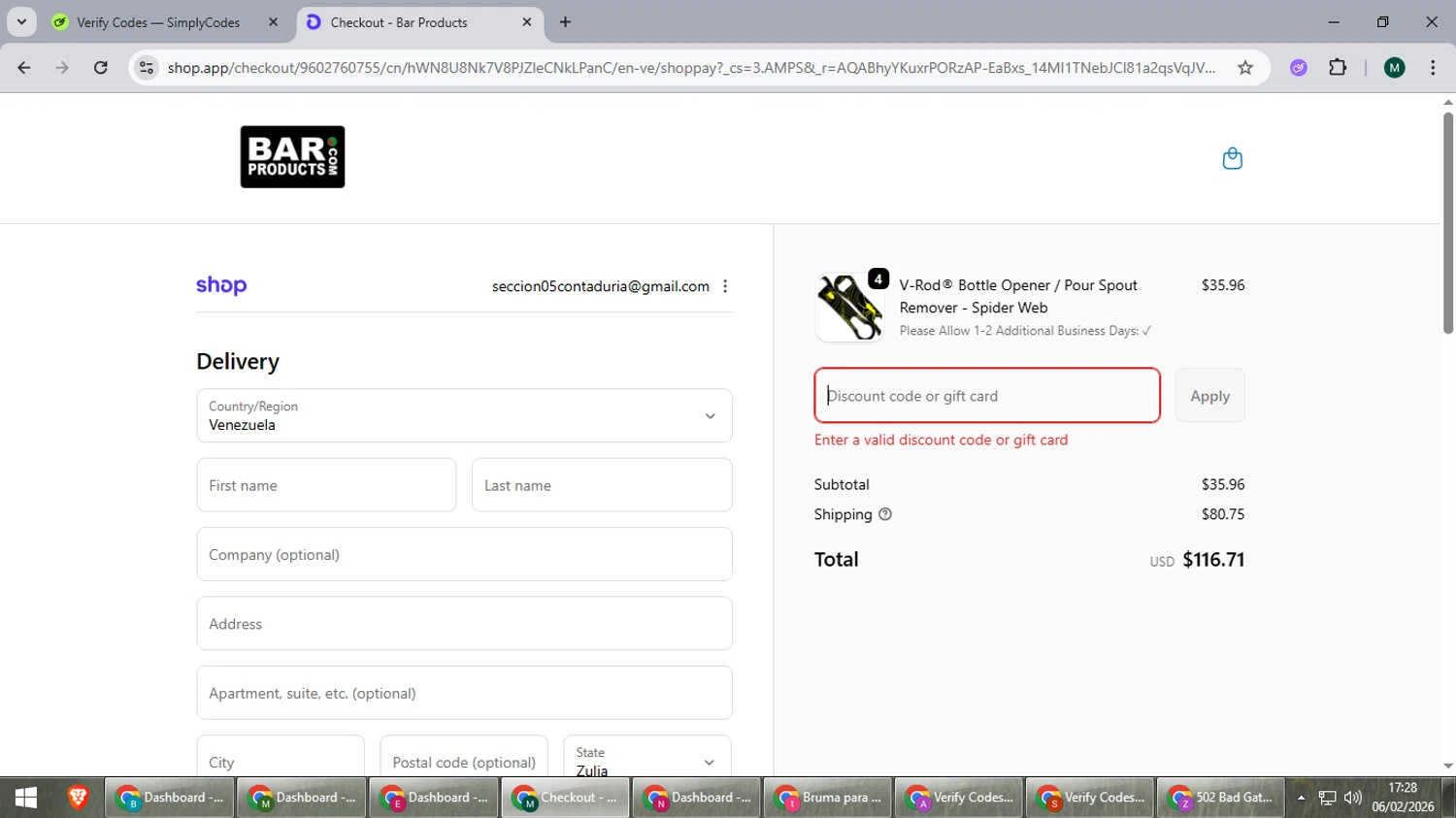This screenshot has width=1456, height=818.
Task: Go back with the browser back arrow
Action: tap(24, 67)
